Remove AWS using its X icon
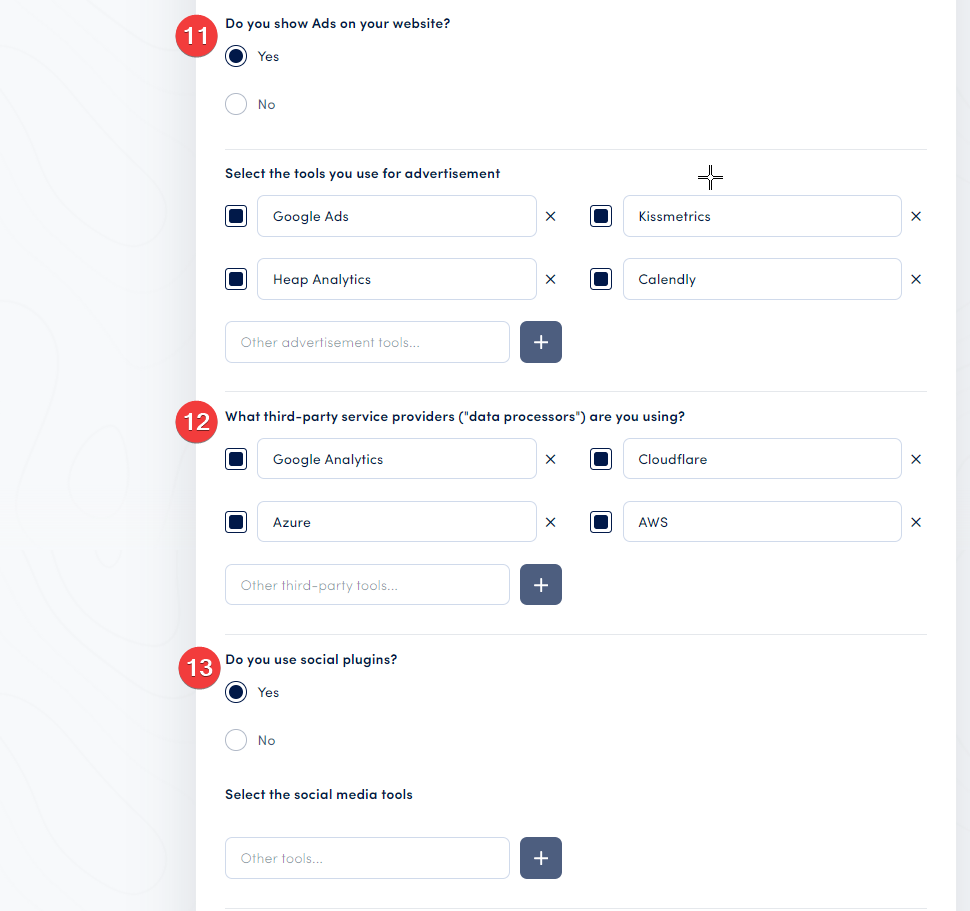 pos(915,521)
